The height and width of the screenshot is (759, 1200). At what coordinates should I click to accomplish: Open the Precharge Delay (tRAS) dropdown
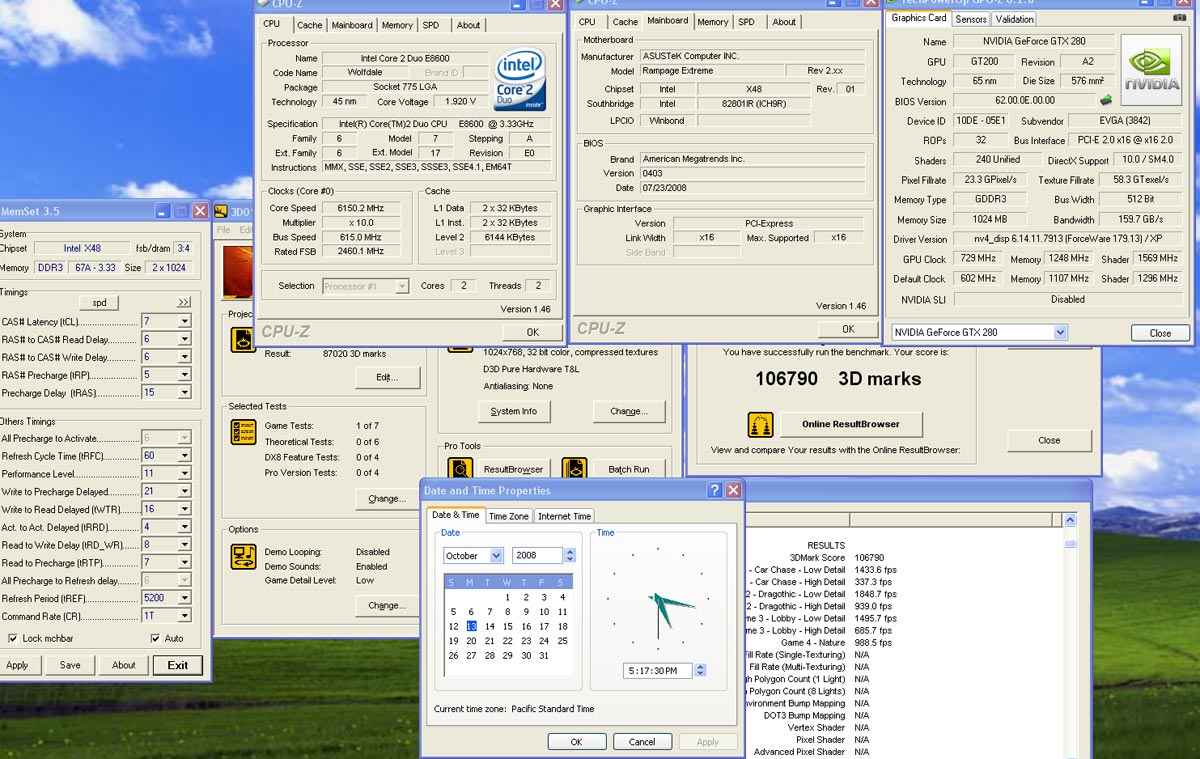(184, 393)
